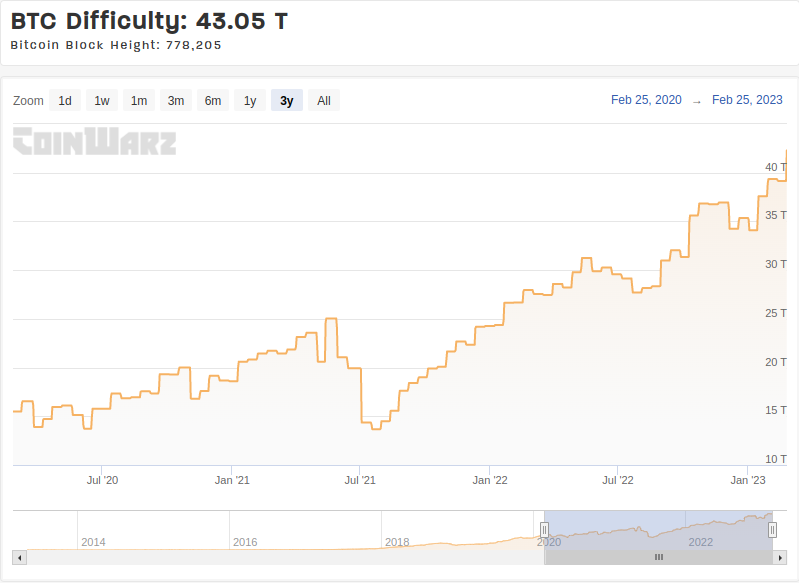Screen dimensions: 799x583
Task: Select the 1d zoom range
Action: coord(65,100)
